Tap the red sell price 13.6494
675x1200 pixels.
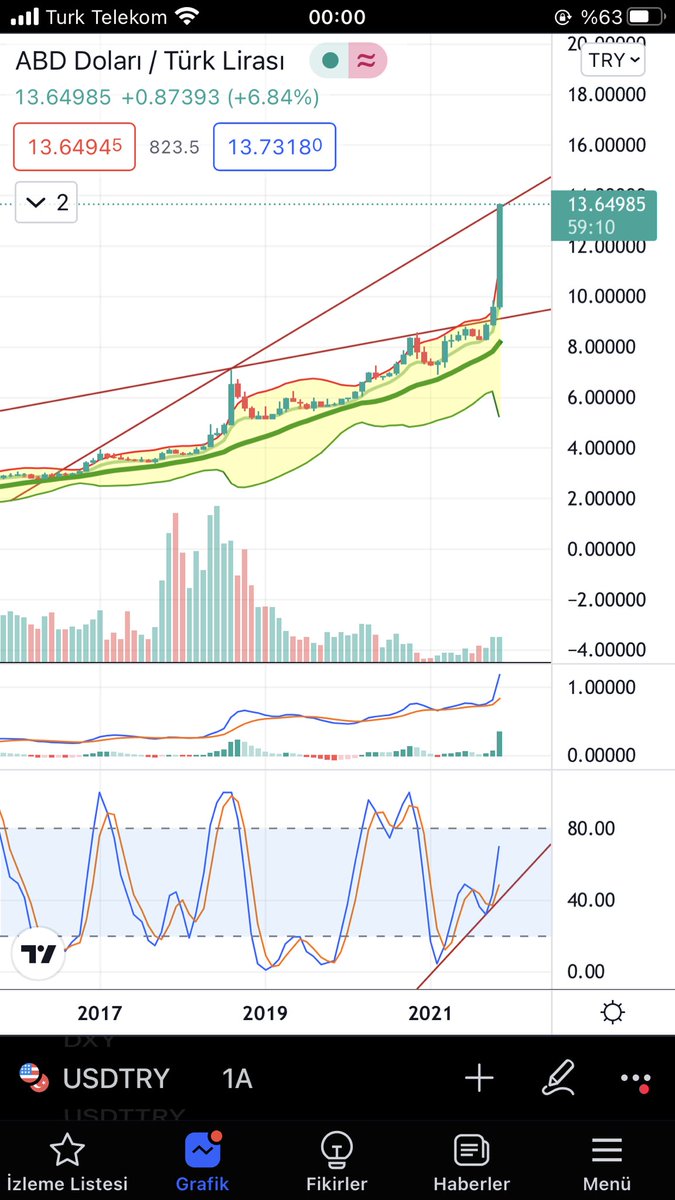pyautogui.click(x=74, y=147)
